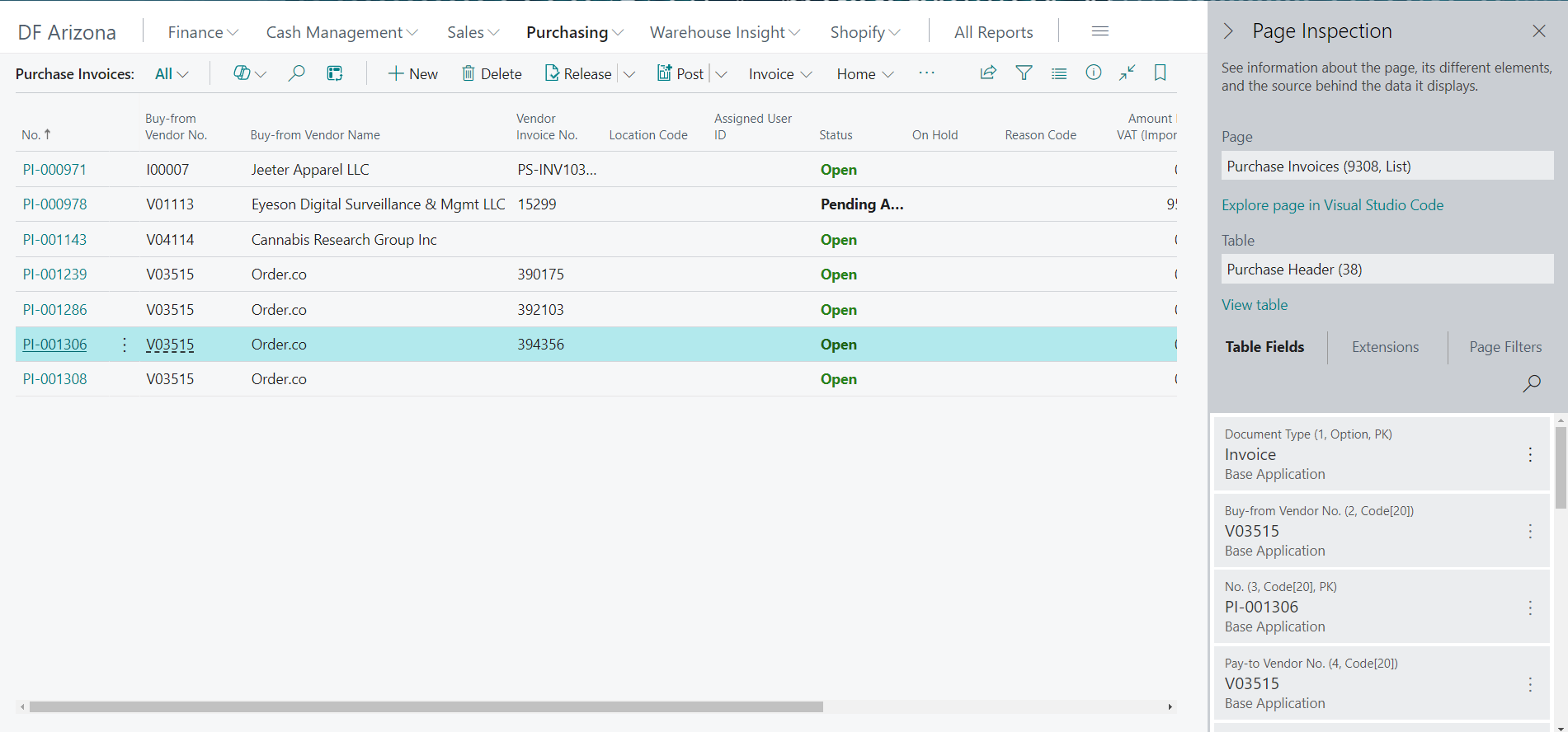Image resolution: width=1568 pixels, height=732 pixels.
Task: Open the Purchasing menu
Action: click(x=575, y=32)
